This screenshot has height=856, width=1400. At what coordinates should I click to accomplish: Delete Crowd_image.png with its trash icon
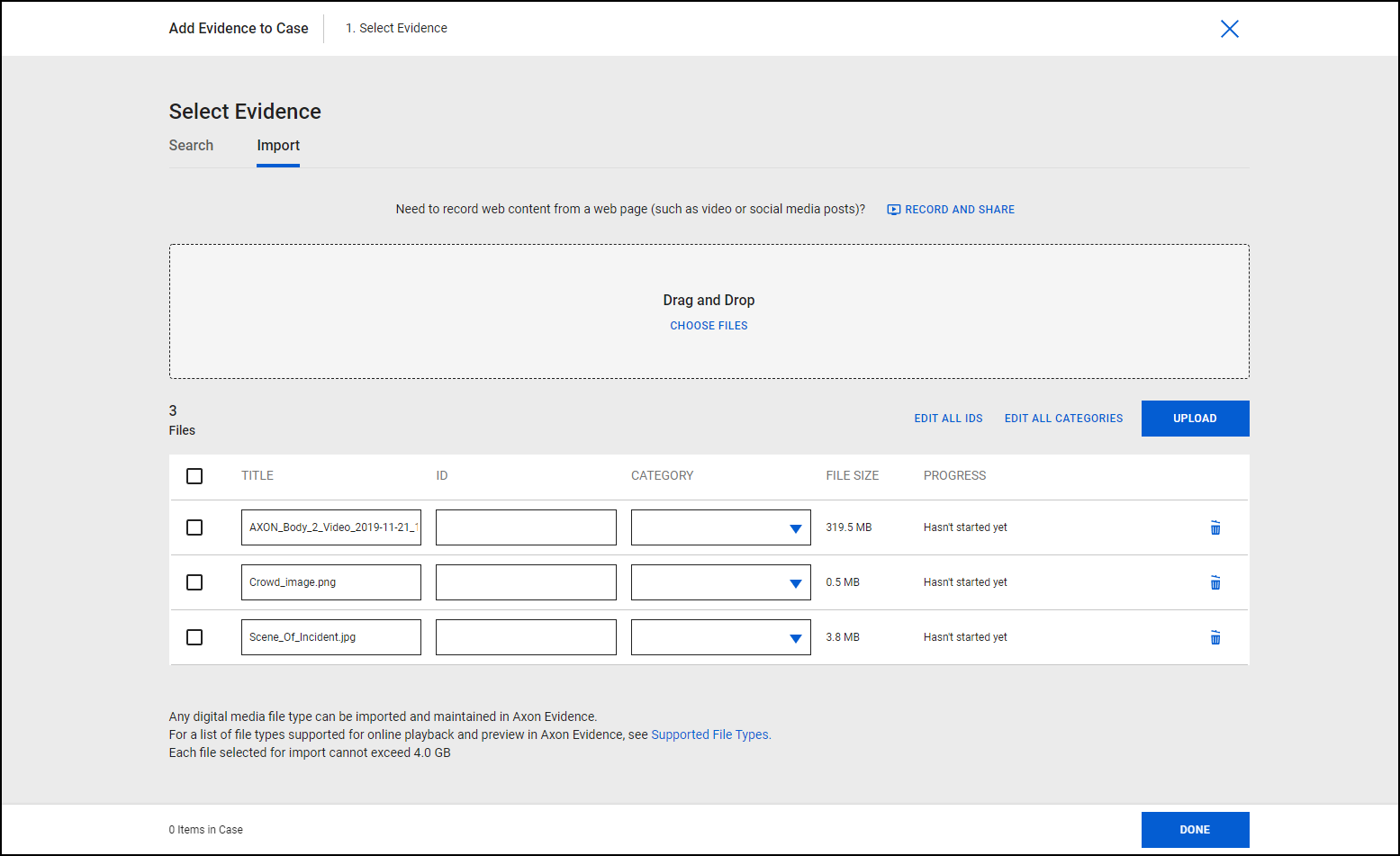[1215, 582]
